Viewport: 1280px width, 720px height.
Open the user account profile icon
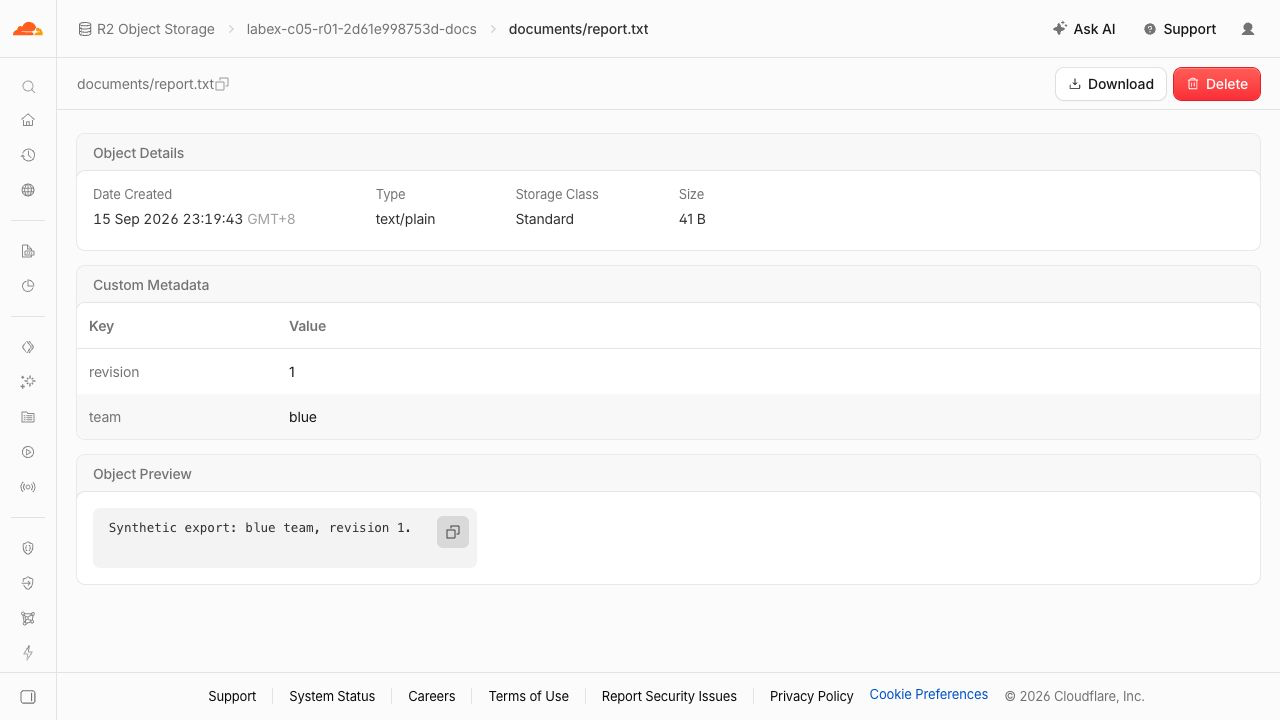(1248, 29)
